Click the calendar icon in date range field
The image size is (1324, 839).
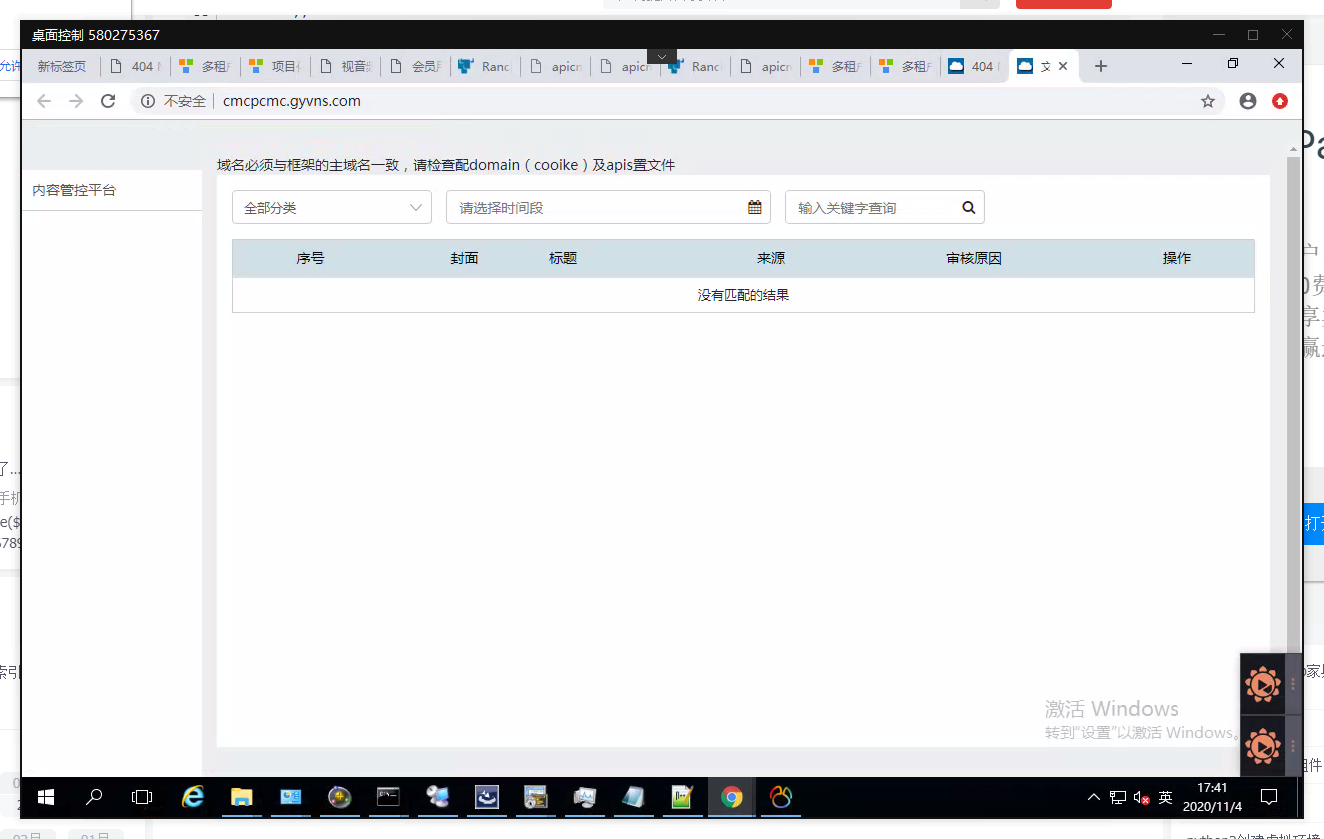tap(755, 208)
